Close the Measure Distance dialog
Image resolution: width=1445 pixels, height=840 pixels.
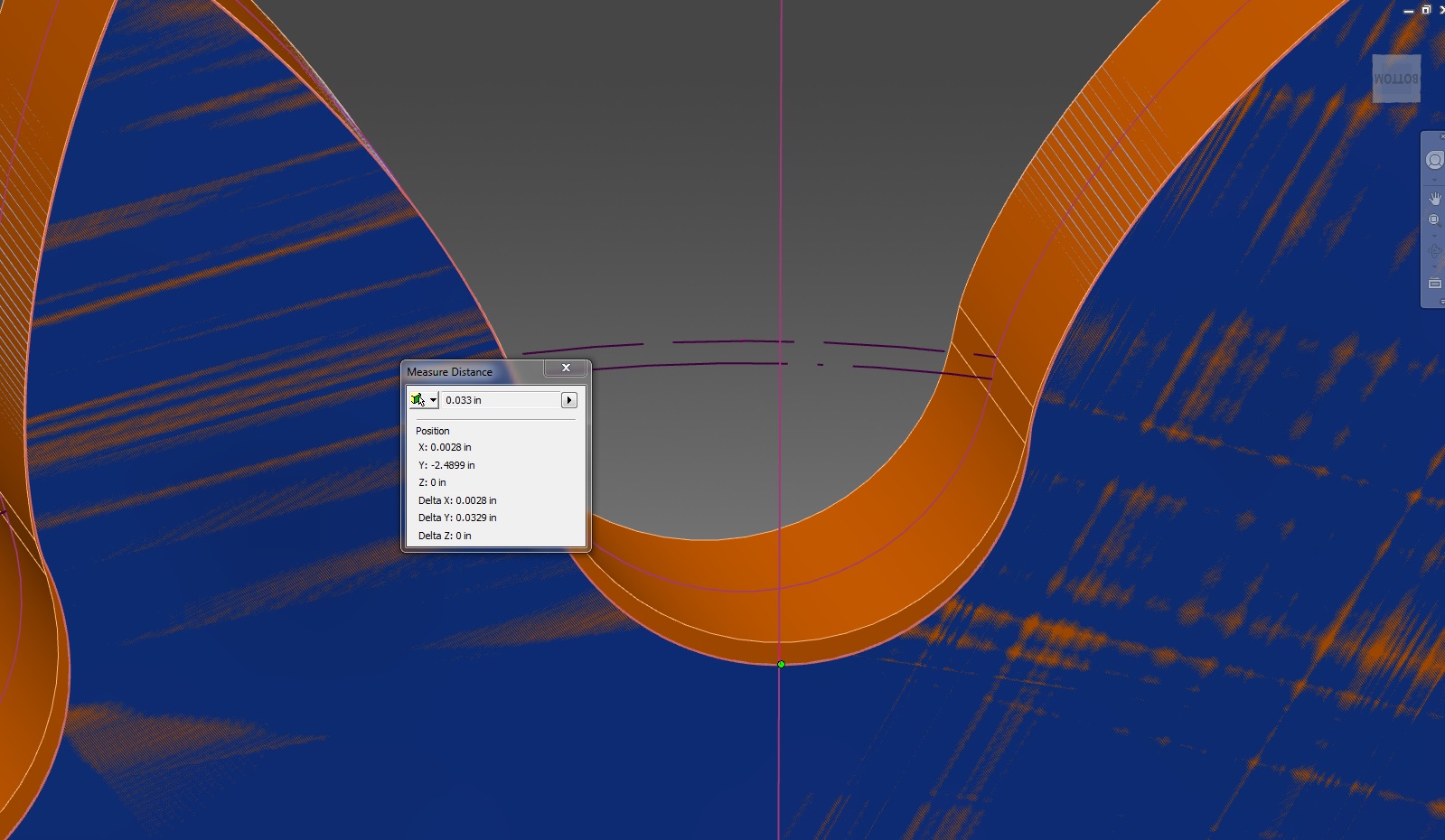pyautogui.click(x=566, y=368)
